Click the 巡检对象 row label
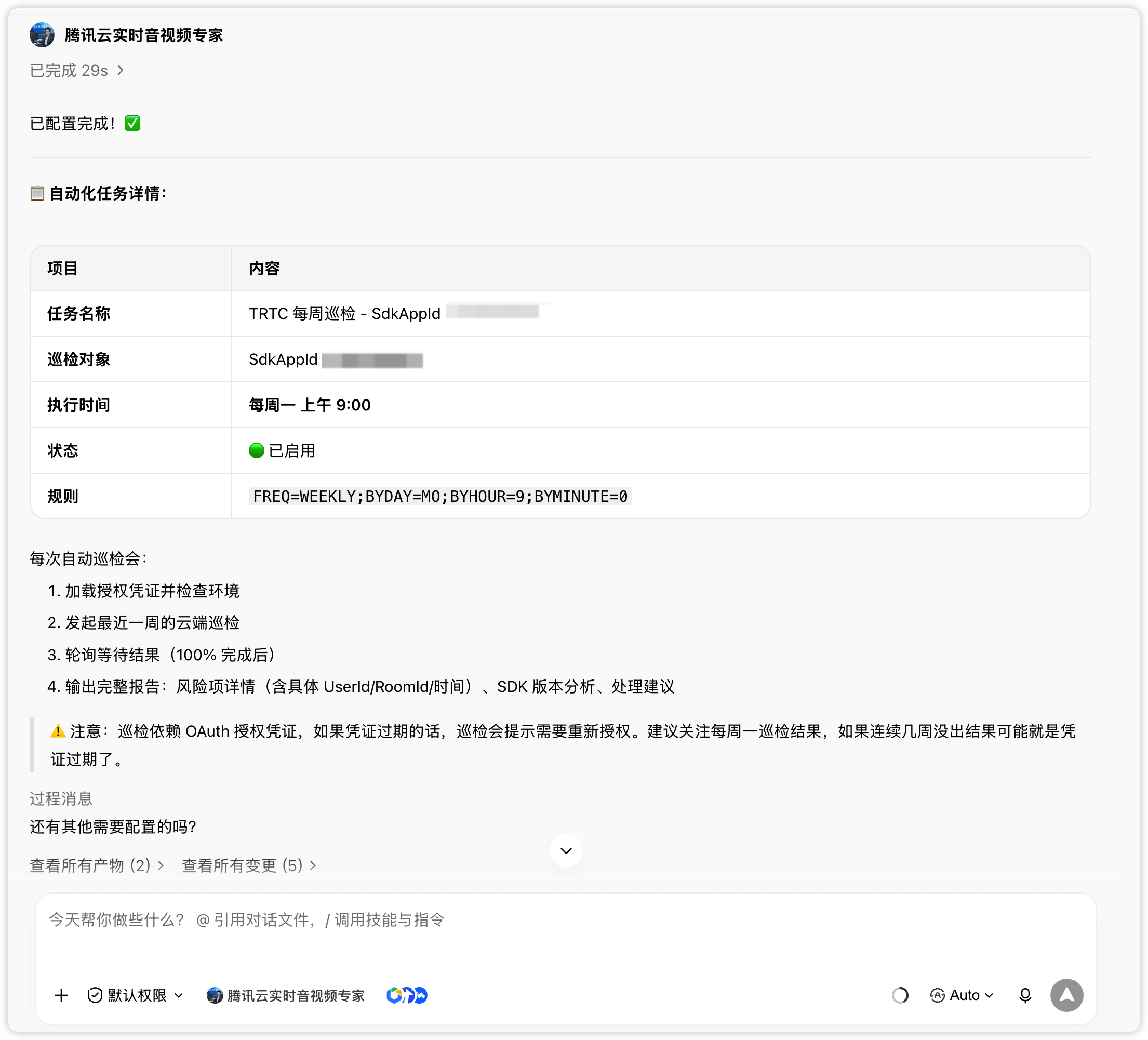This screenshot has width=1148, height=1040. 78,359
